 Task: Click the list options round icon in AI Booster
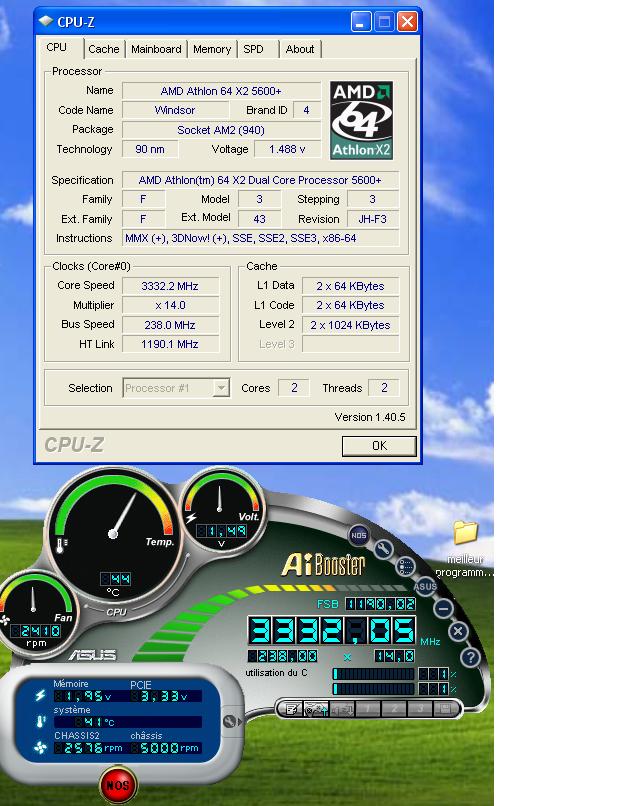click(406, 566)
